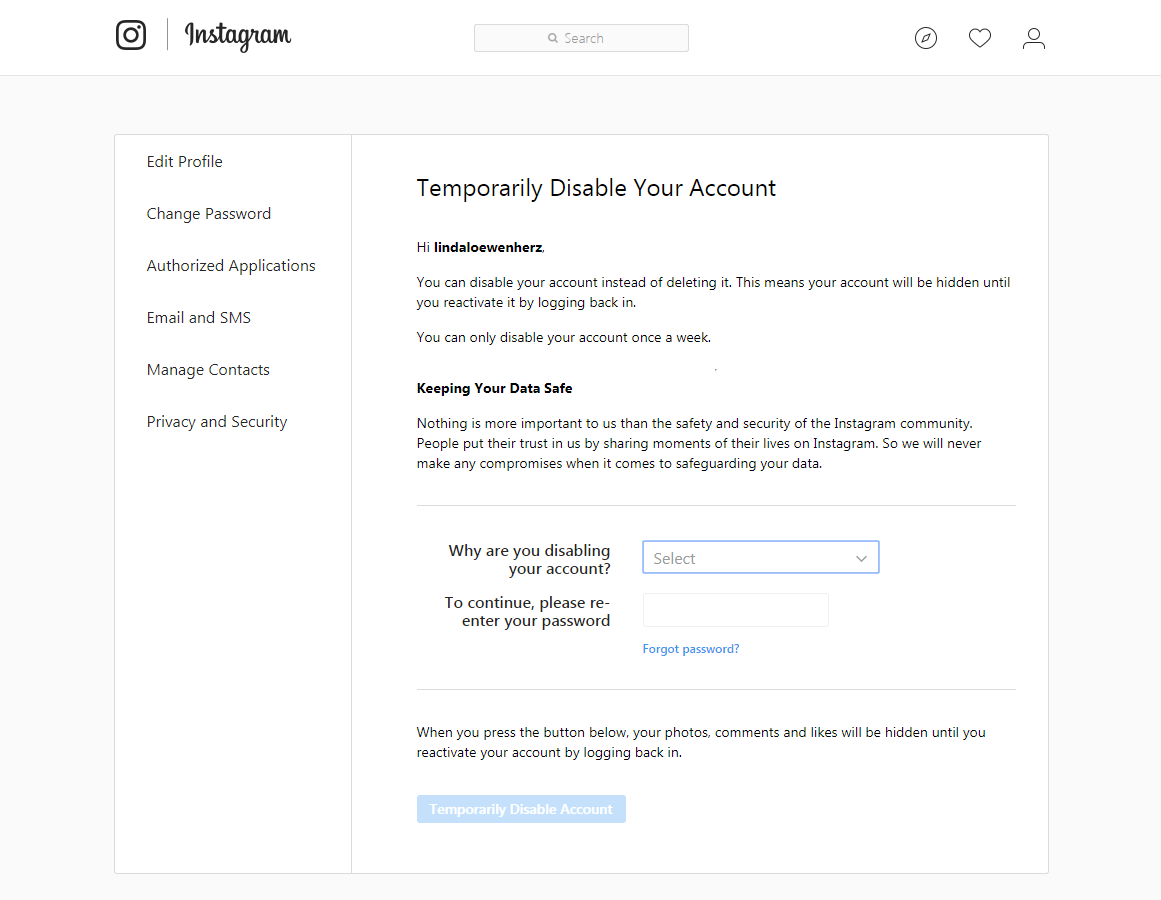Open Manage Contacts section
The image size is (1161, 900).
pos(208,370)
